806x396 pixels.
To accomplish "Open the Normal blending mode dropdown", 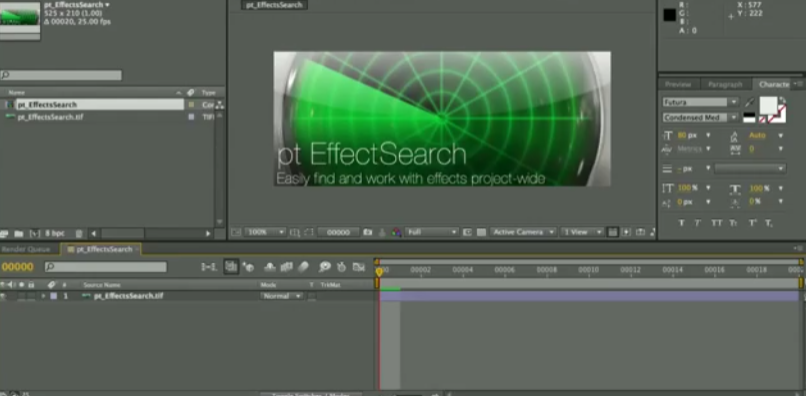I will pos(282,296).
